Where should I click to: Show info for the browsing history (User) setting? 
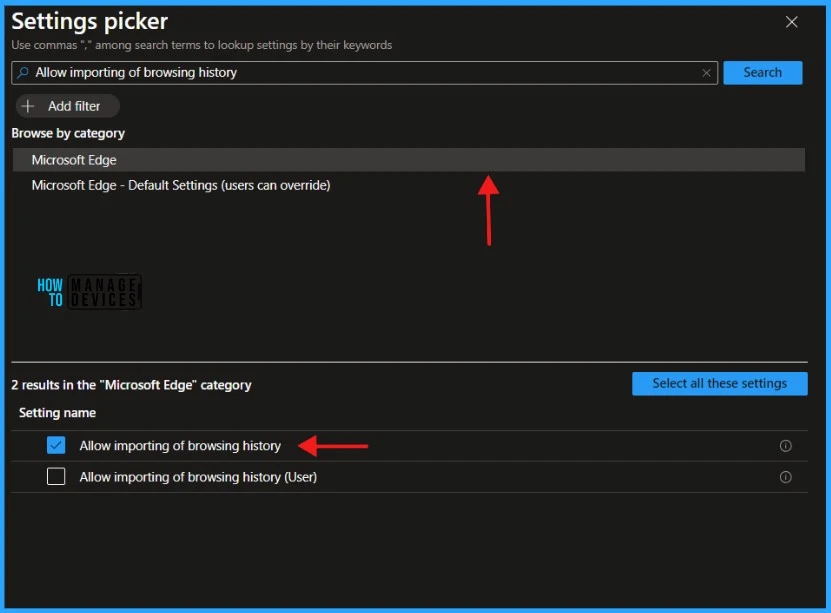785,477
